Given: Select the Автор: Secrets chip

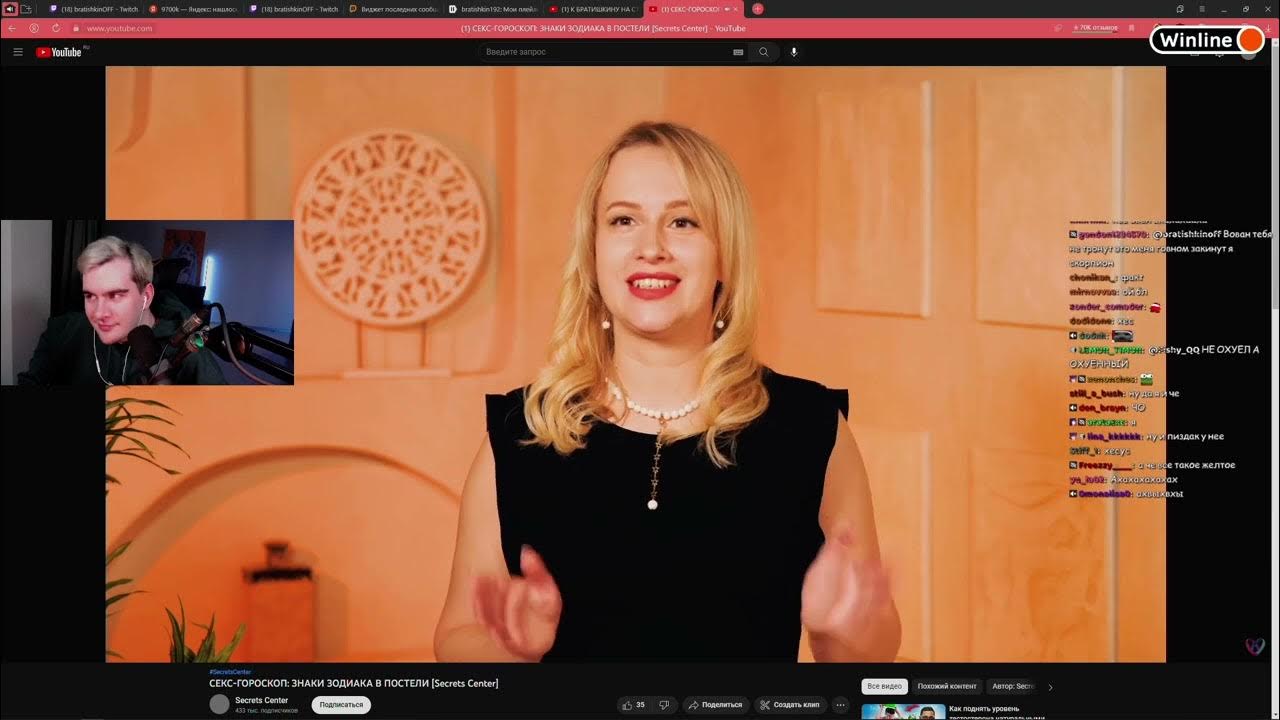Looking at the screenshot, I should pos(1012,687).
